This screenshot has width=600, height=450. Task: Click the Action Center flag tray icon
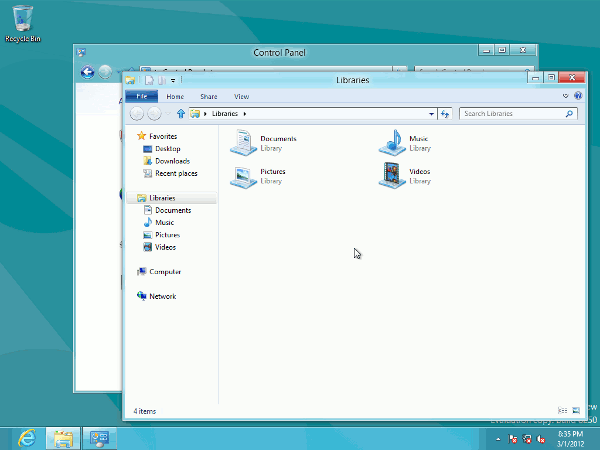[x=513, y=439]
